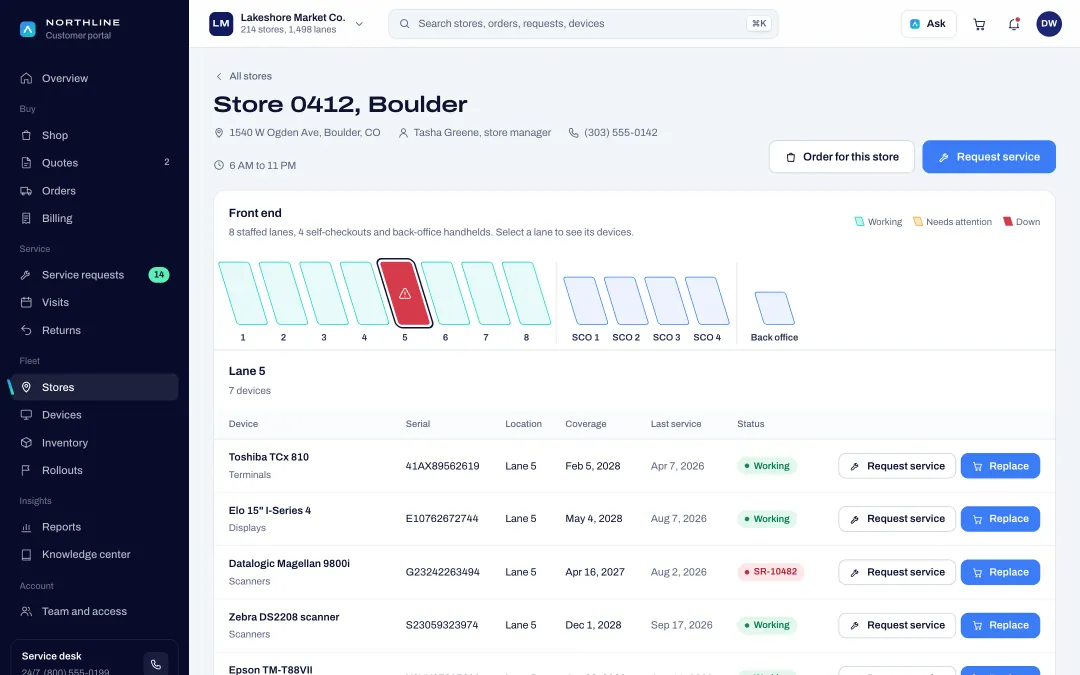Click the Needs attention legend swatch
The image size is (1080, 675).
917,222
